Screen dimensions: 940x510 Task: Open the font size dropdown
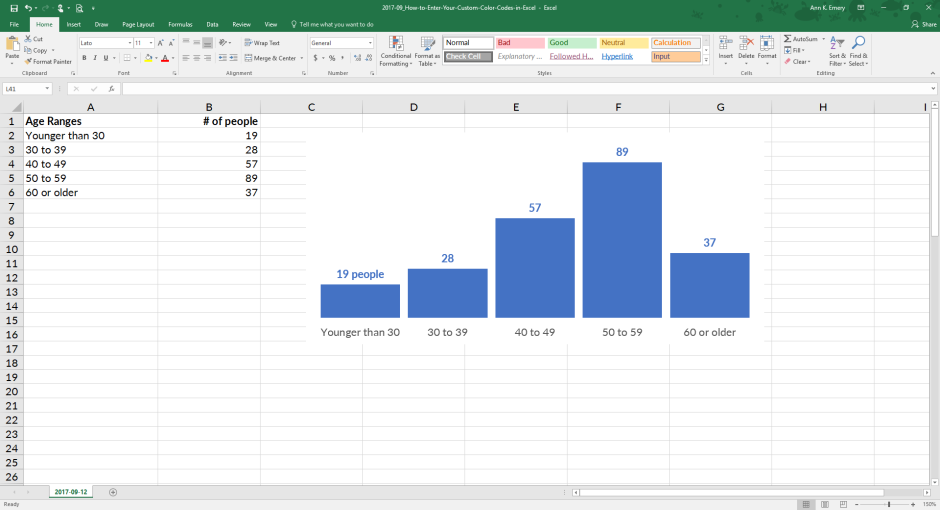[151, 43]
